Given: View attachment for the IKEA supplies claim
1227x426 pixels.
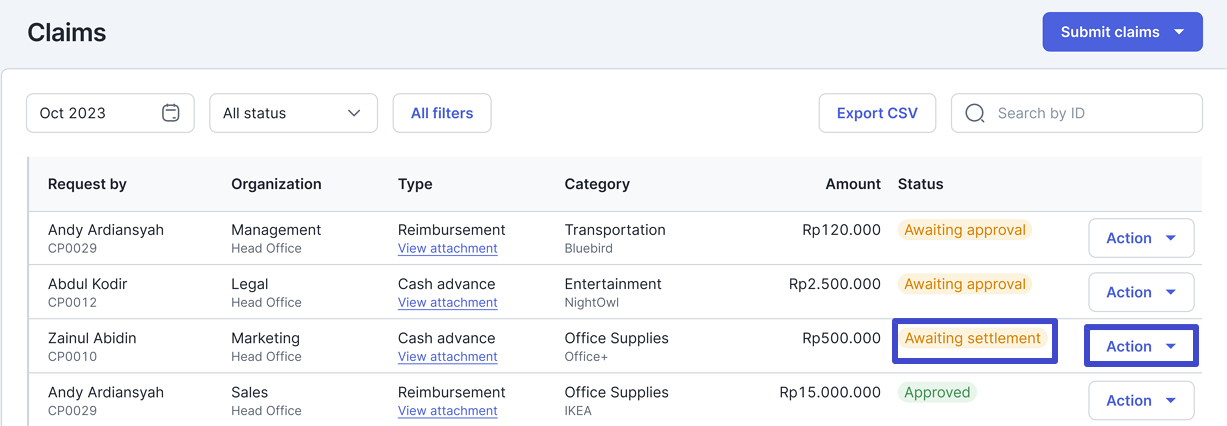Looking at the screenshot, I should [x=447, y=410].
